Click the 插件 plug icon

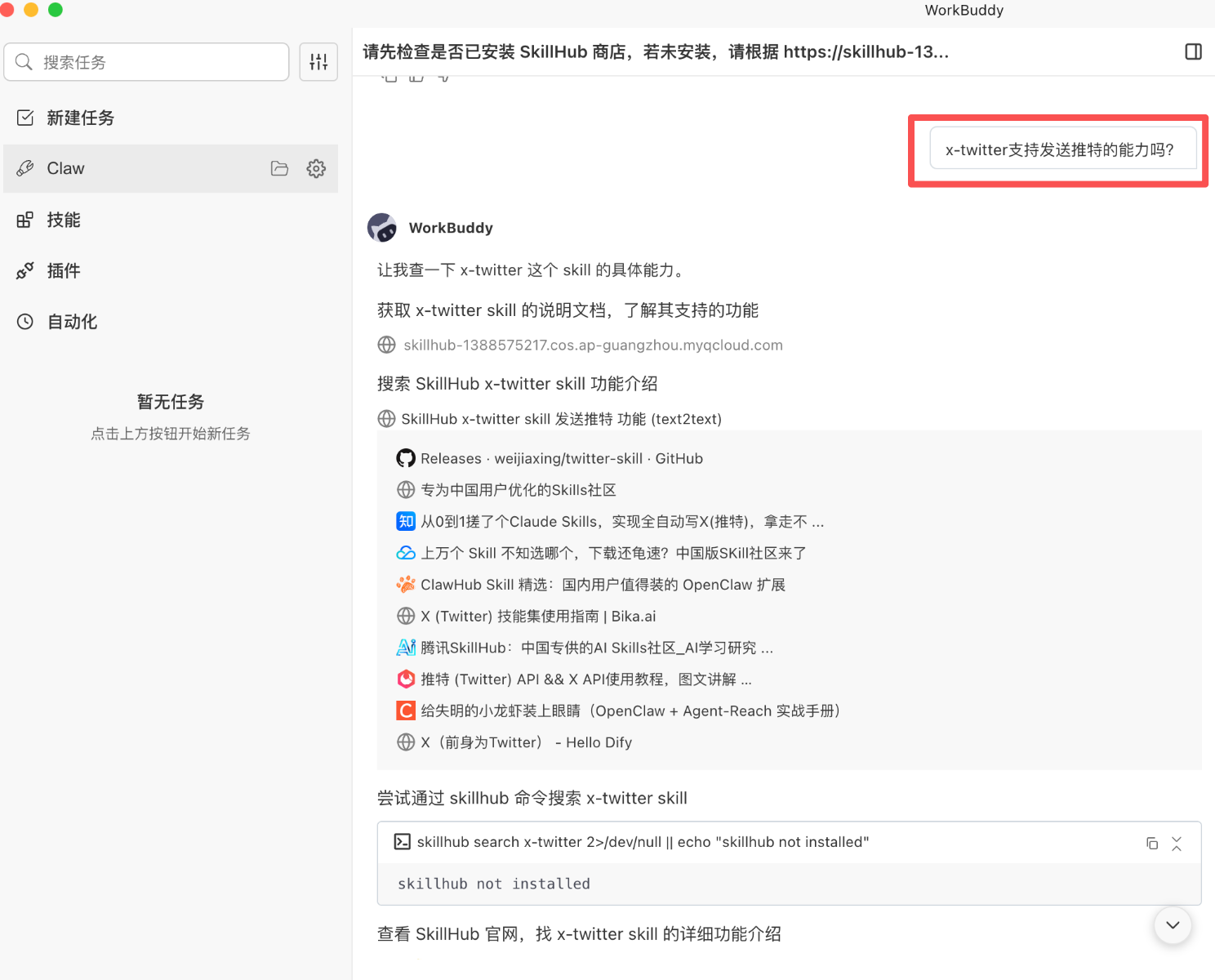point(25,270)
